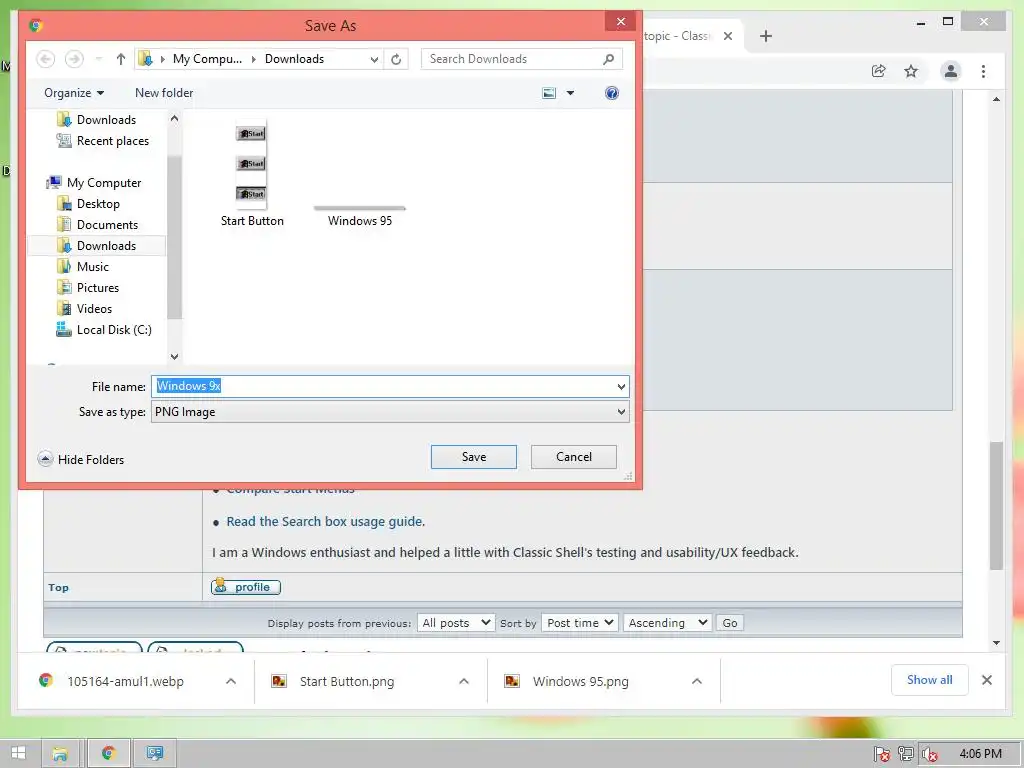Open the network tray icon
Viewport: 1024px width, 768px height.
(905, 754)
